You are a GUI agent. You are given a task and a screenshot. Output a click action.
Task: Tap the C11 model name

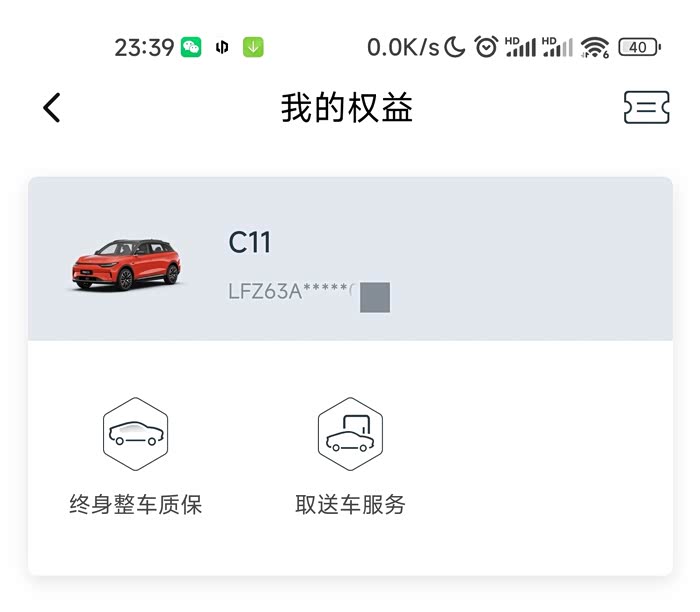249,242
